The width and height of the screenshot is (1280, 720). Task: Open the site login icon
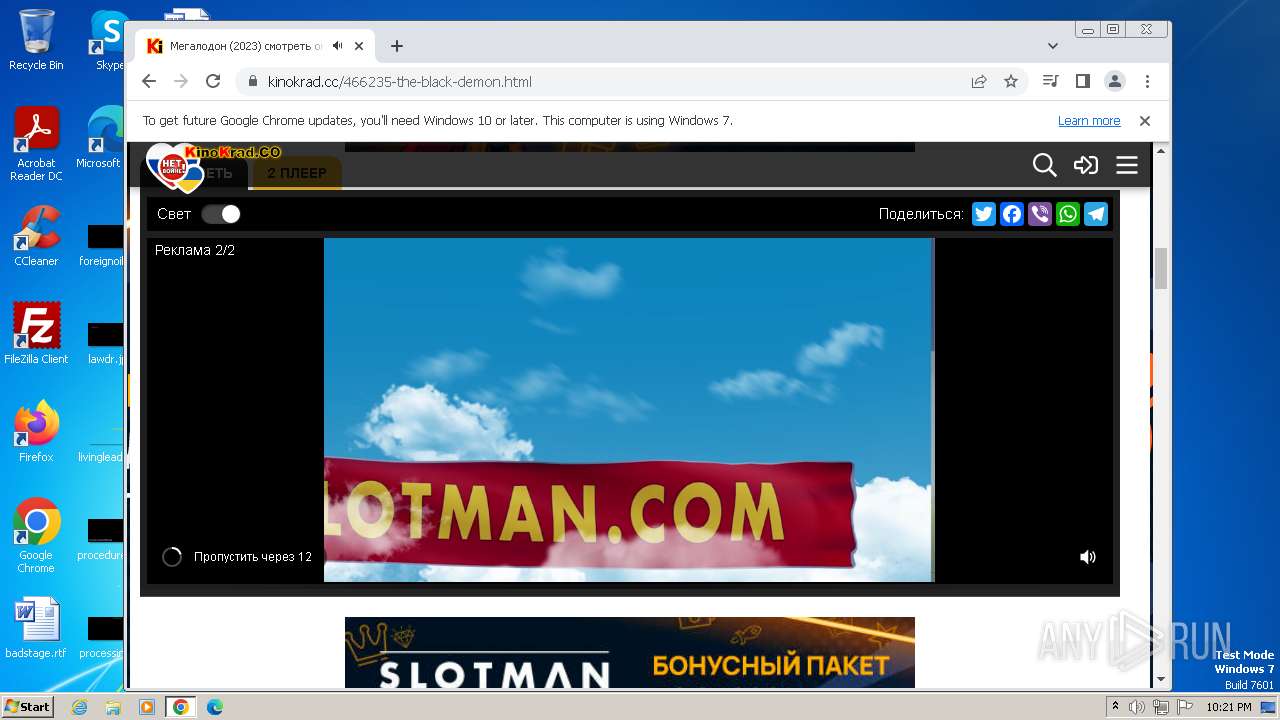tap(1086, 165)
